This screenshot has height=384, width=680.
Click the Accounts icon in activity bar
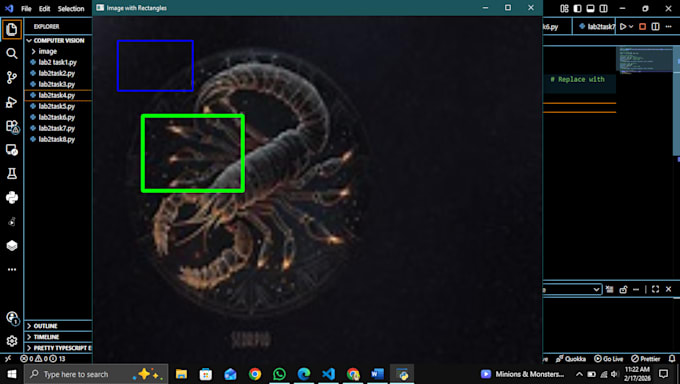12,318
